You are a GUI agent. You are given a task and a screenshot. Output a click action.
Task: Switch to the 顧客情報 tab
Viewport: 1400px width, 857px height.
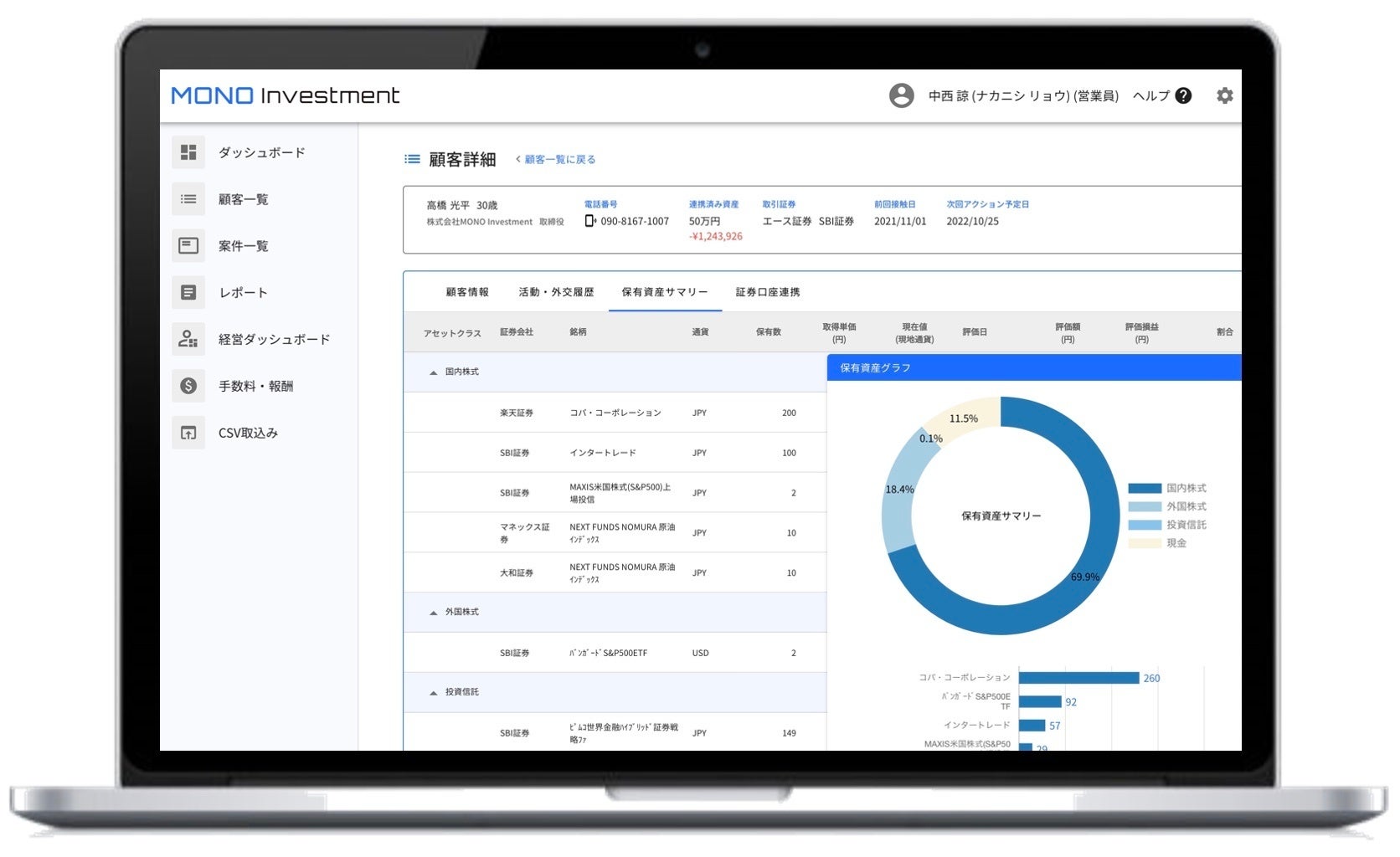pyautogui.click(x=467, y=292)
